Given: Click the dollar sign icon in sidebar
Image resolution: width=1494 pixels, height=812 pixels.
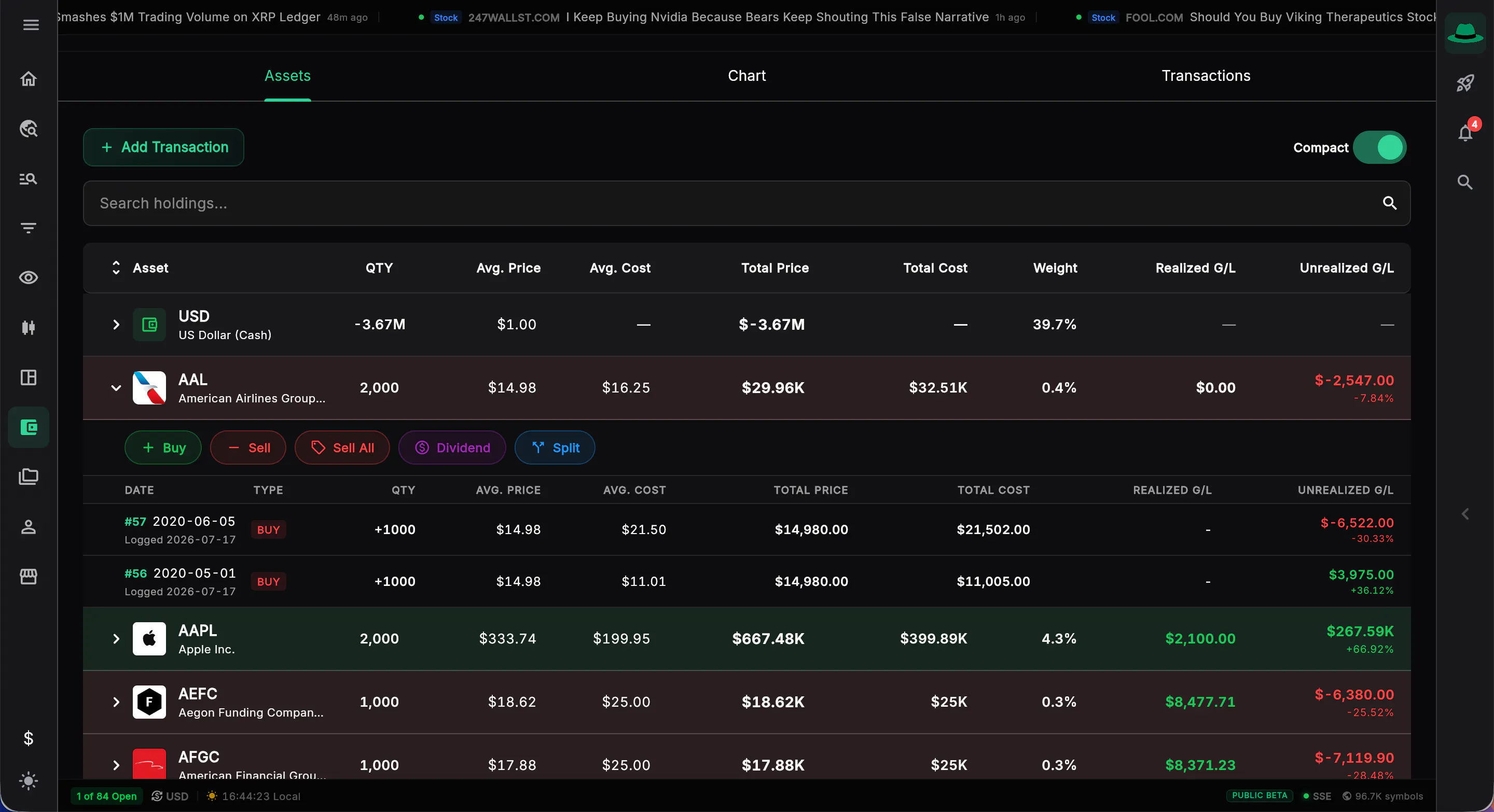Looking at the screenshot, I should 29,738.
